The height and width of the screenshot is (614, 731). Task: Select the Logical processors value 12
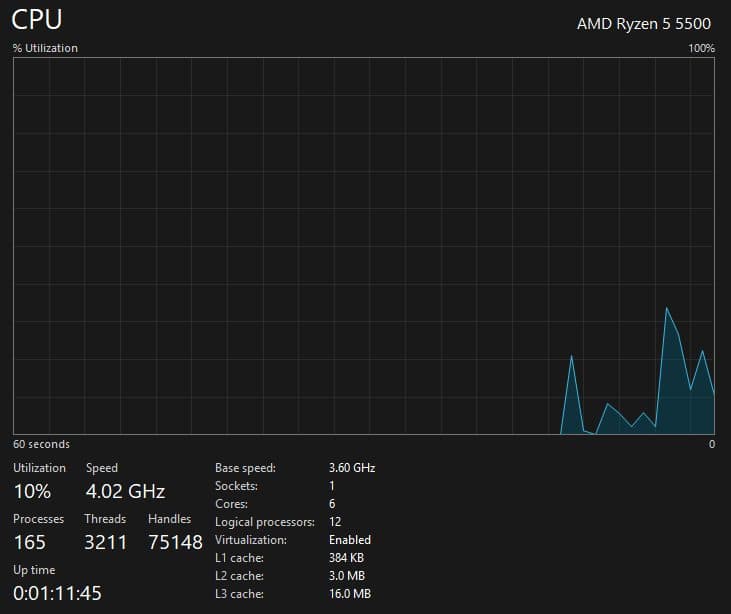tap(335, 522)
